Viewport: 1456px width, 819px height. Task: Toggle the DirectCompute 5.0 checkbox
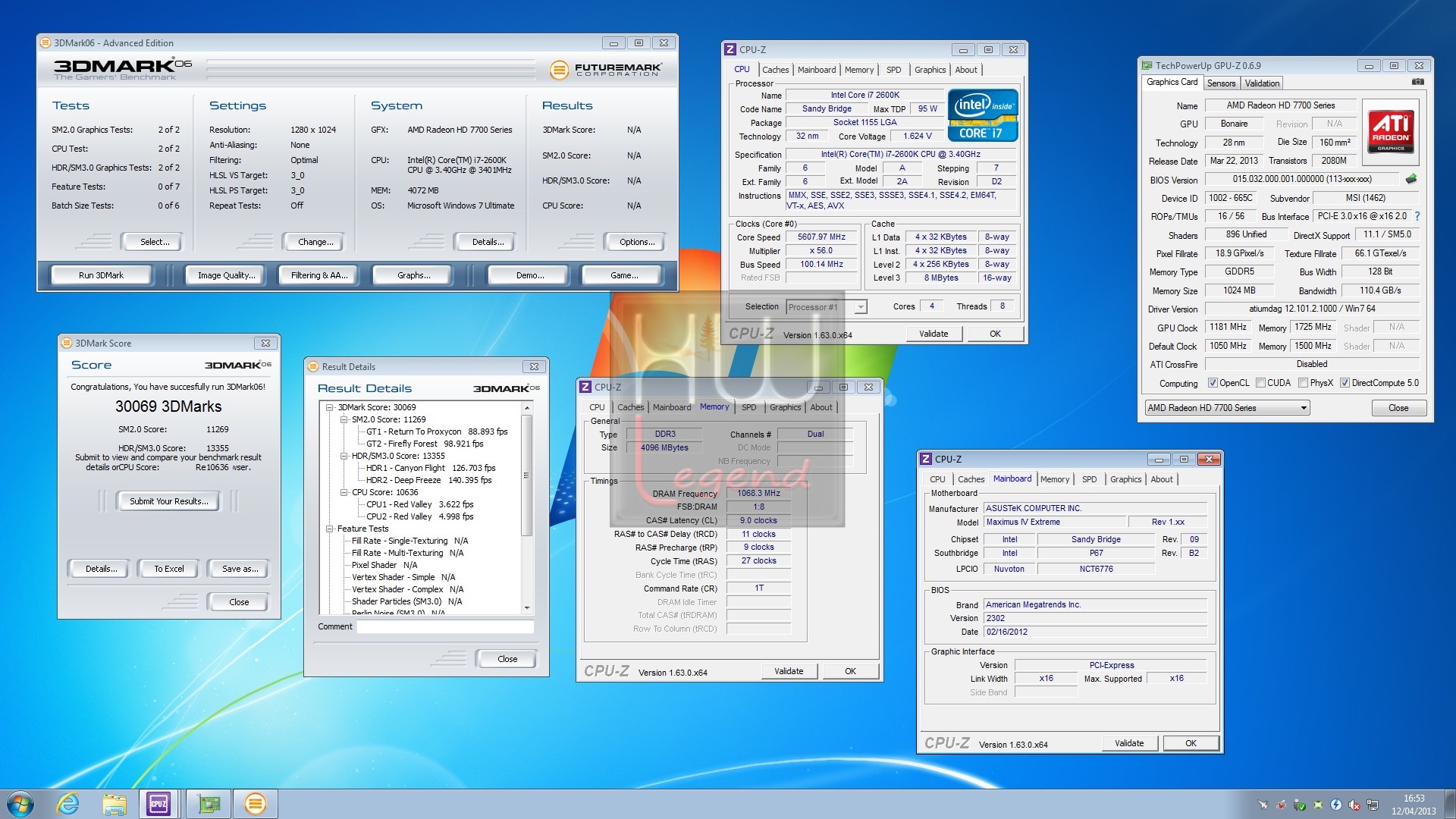point(1345,383)
